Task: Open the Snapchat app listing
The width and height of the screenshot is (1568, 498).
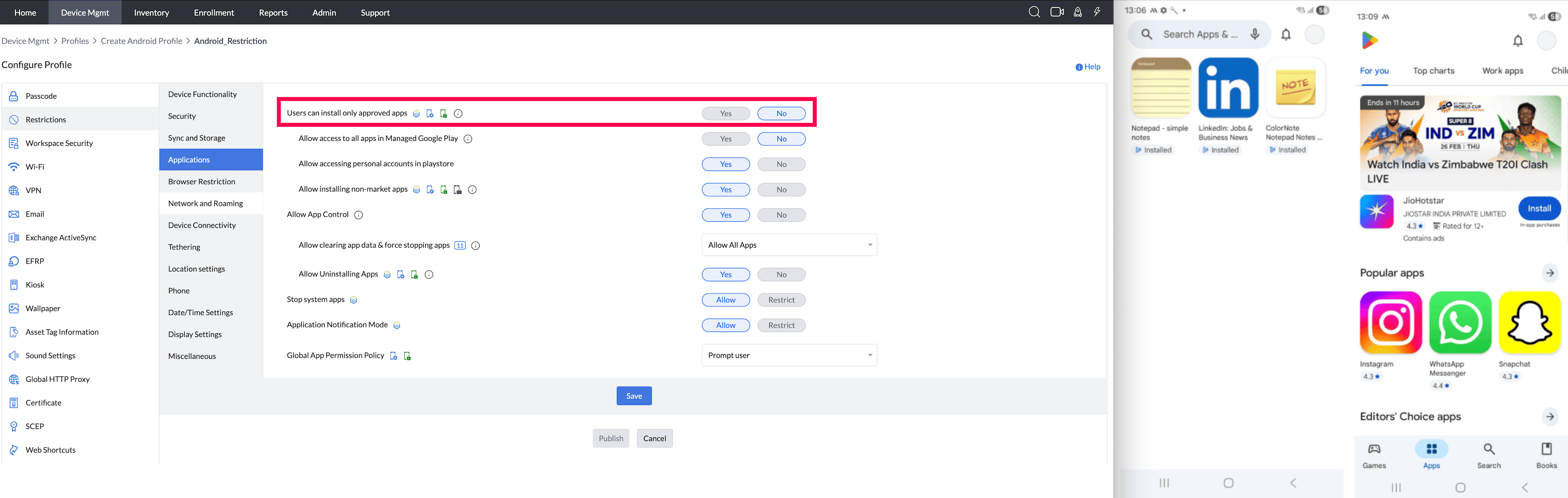Action: (x=1529, y=323)
